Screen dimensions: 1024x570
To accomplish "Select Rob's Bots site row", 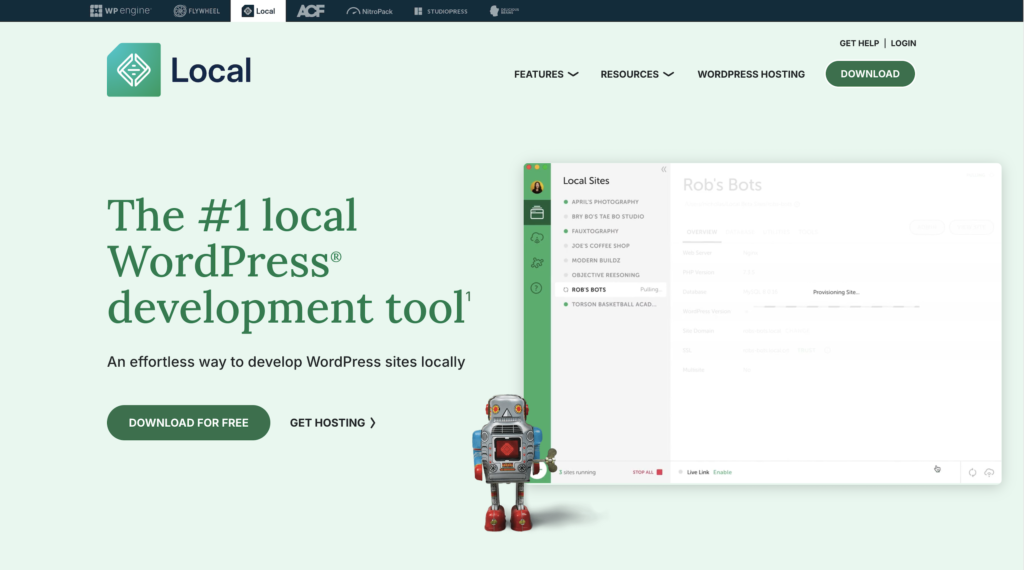I will [611, 289].
